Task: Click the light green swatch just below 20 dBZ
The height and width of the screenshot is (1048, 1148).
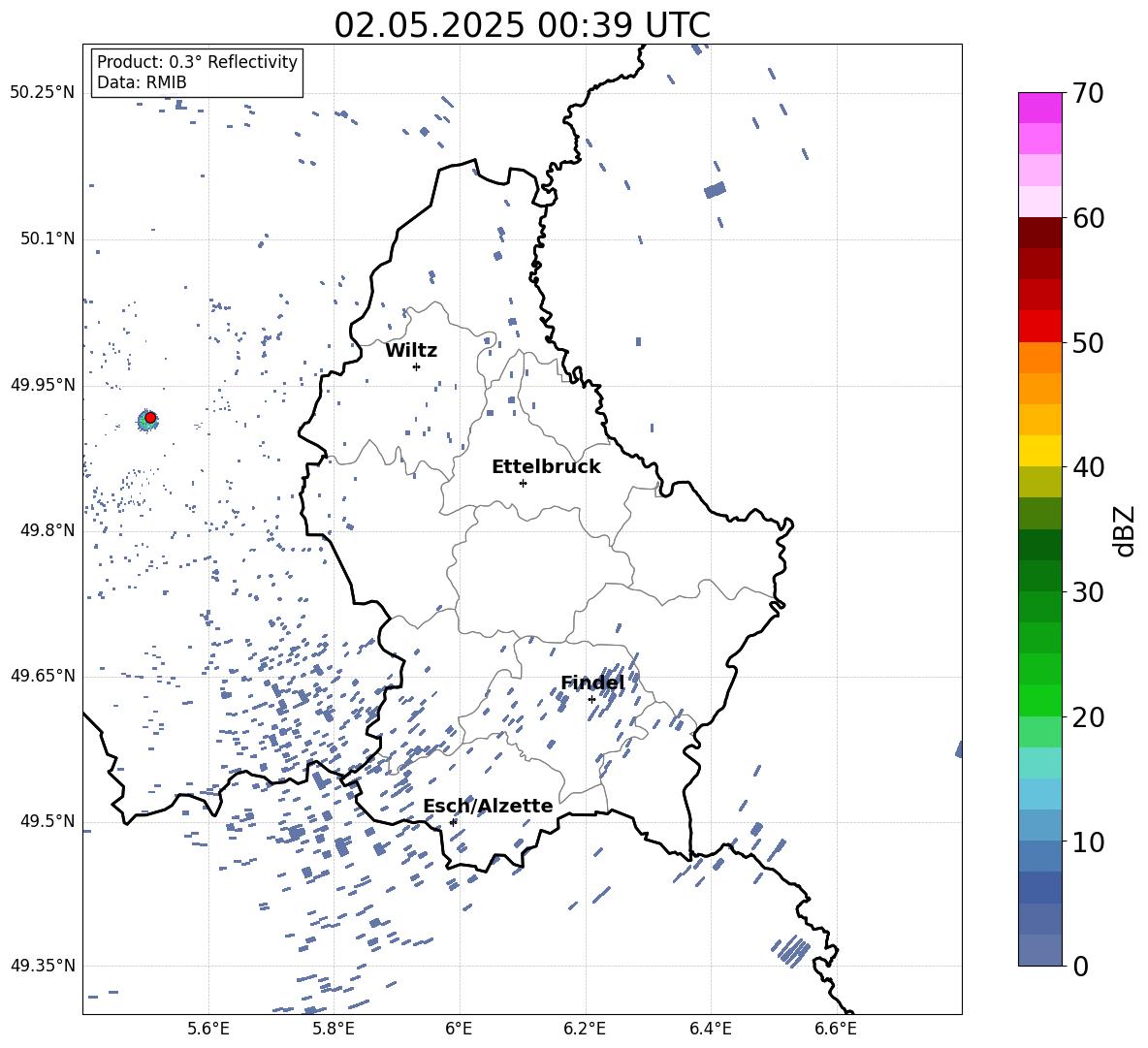Action: 1039,731
